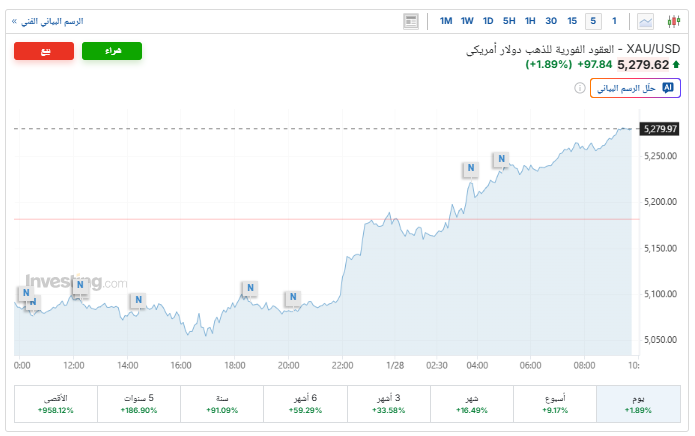Open the news marker near 20:00
Image resolution: width=695 pixels, height=436 pixels.
point(292,298)
